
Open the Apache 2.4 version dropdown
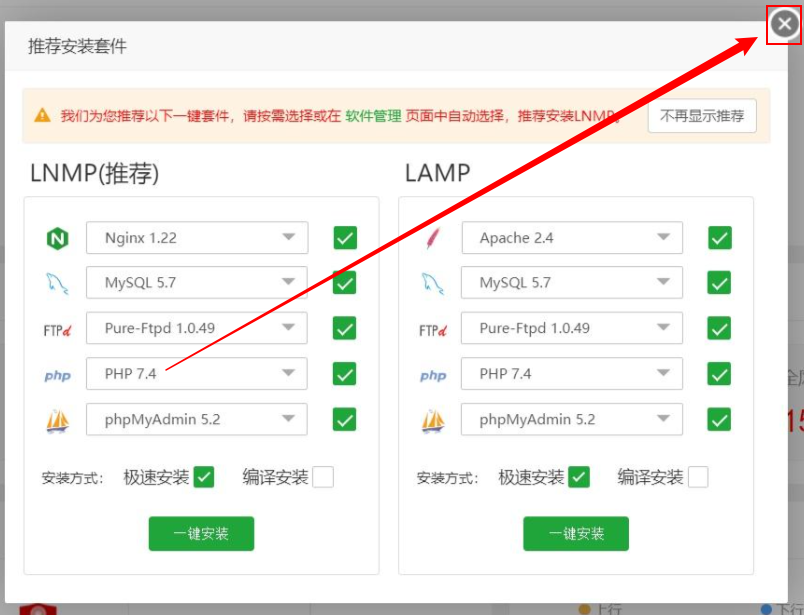tap(571, 238)
